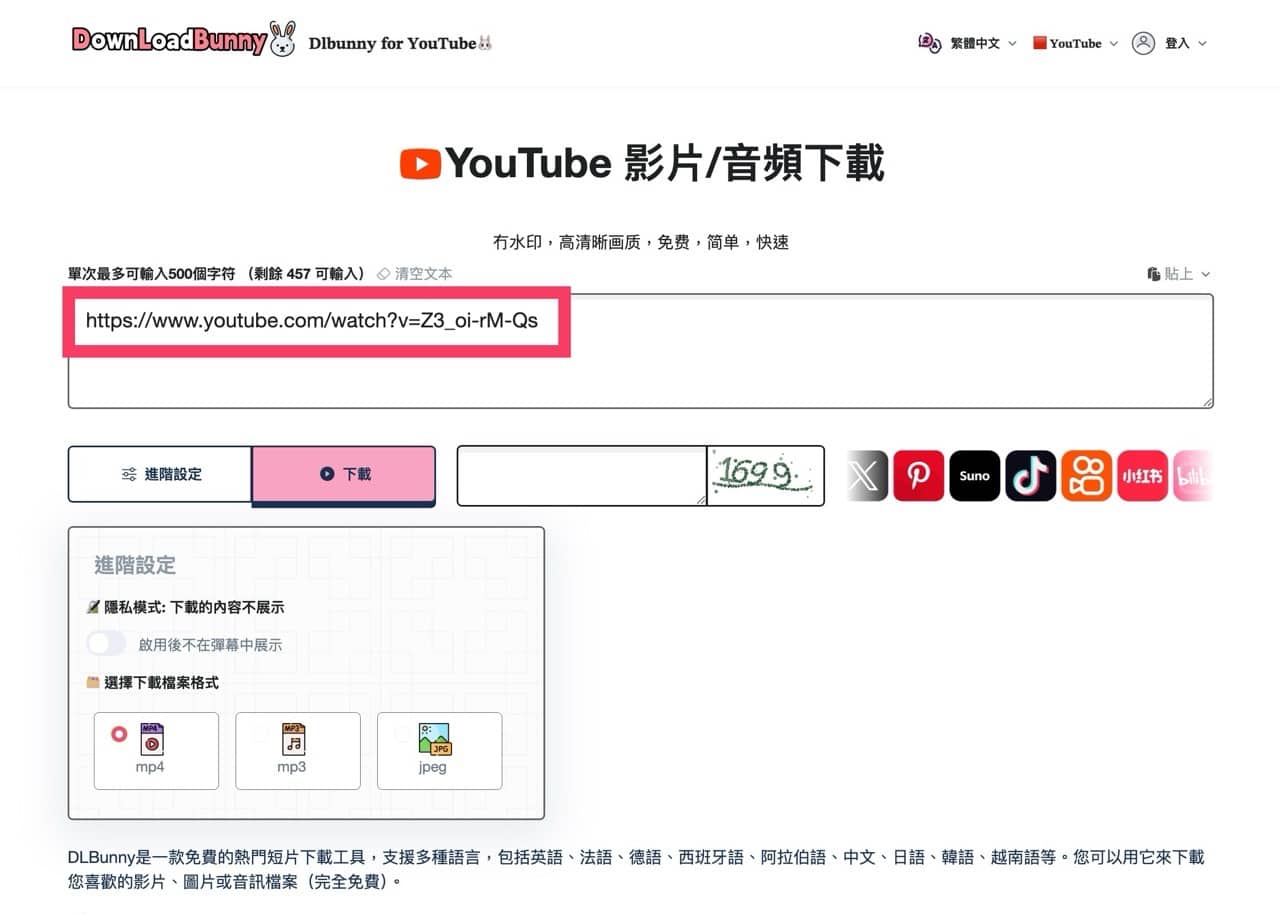
Task: Click the 選擇下載檔案格式 label
Action: point(161,682)
